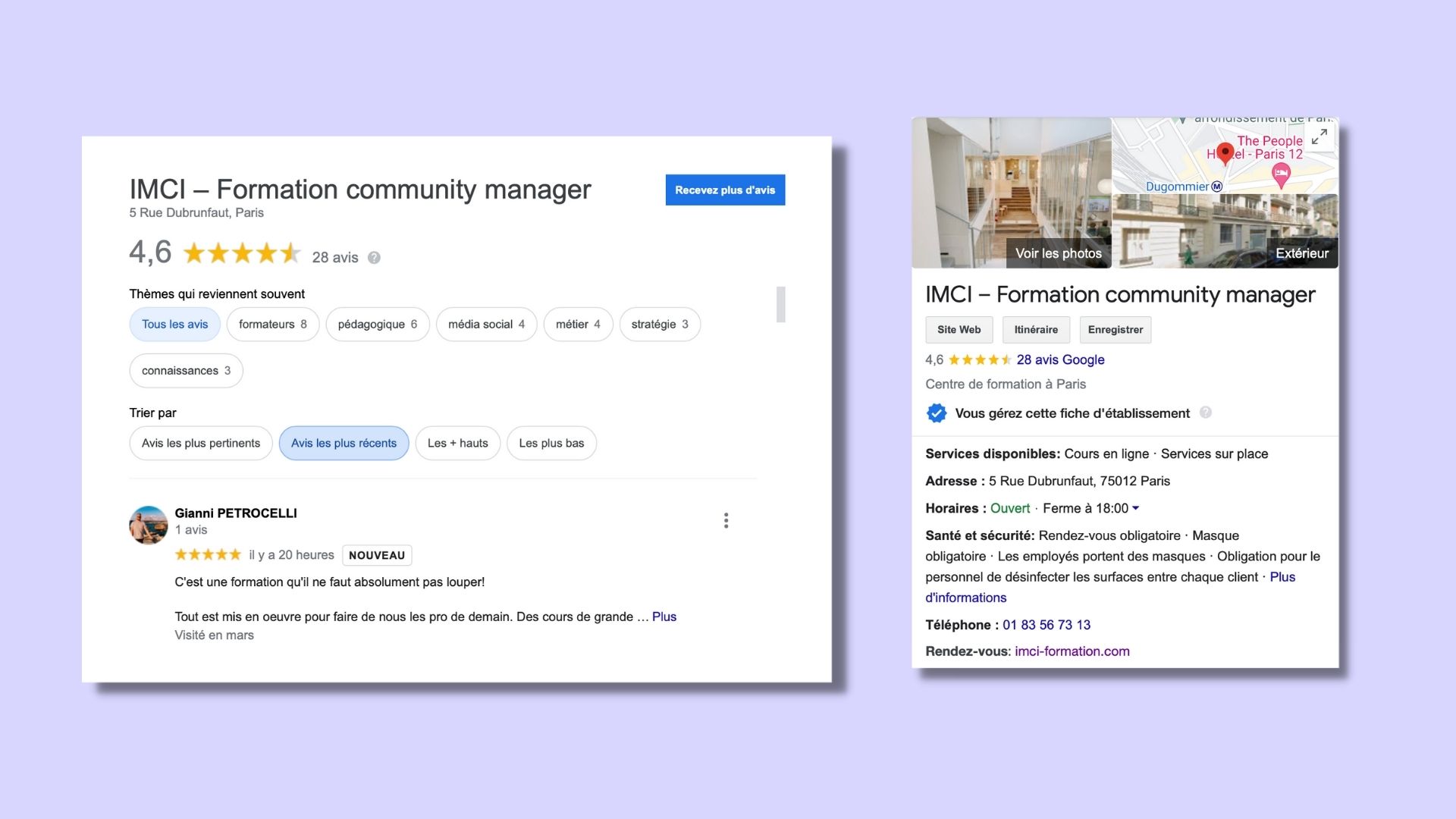Click the blue verified badge icon

pyautogui.click(x=937, y=413)
